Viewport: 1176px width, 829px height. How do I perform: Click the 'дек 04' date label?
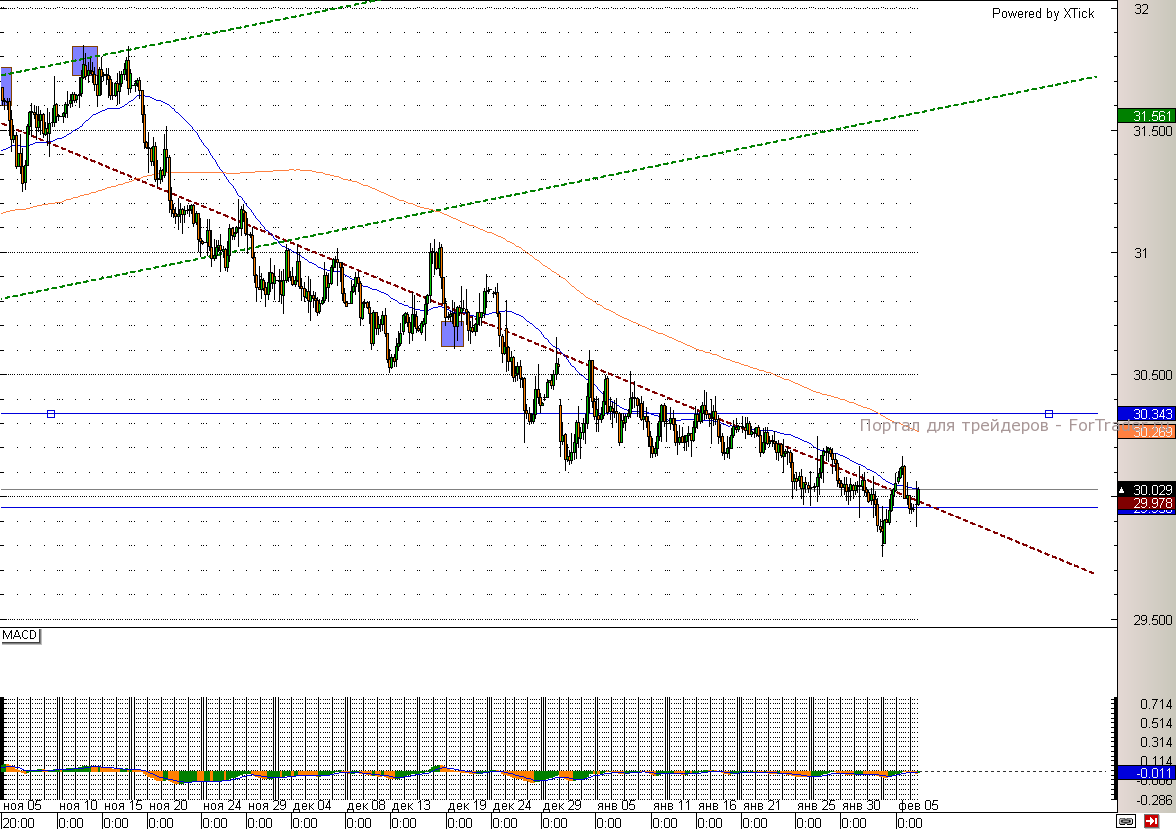tap(312, 806)
